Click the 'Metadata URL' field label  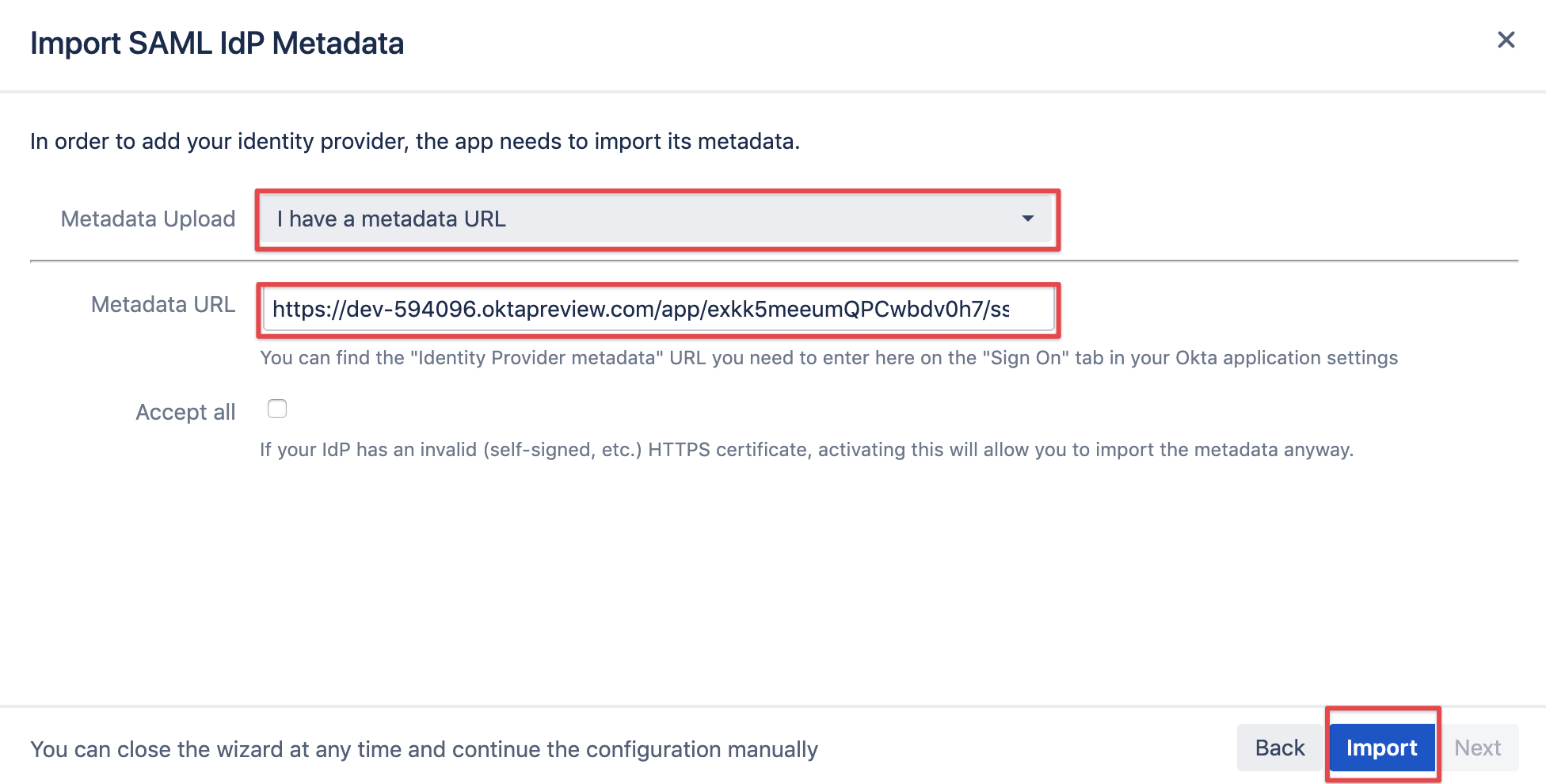[x=163, y=304]
